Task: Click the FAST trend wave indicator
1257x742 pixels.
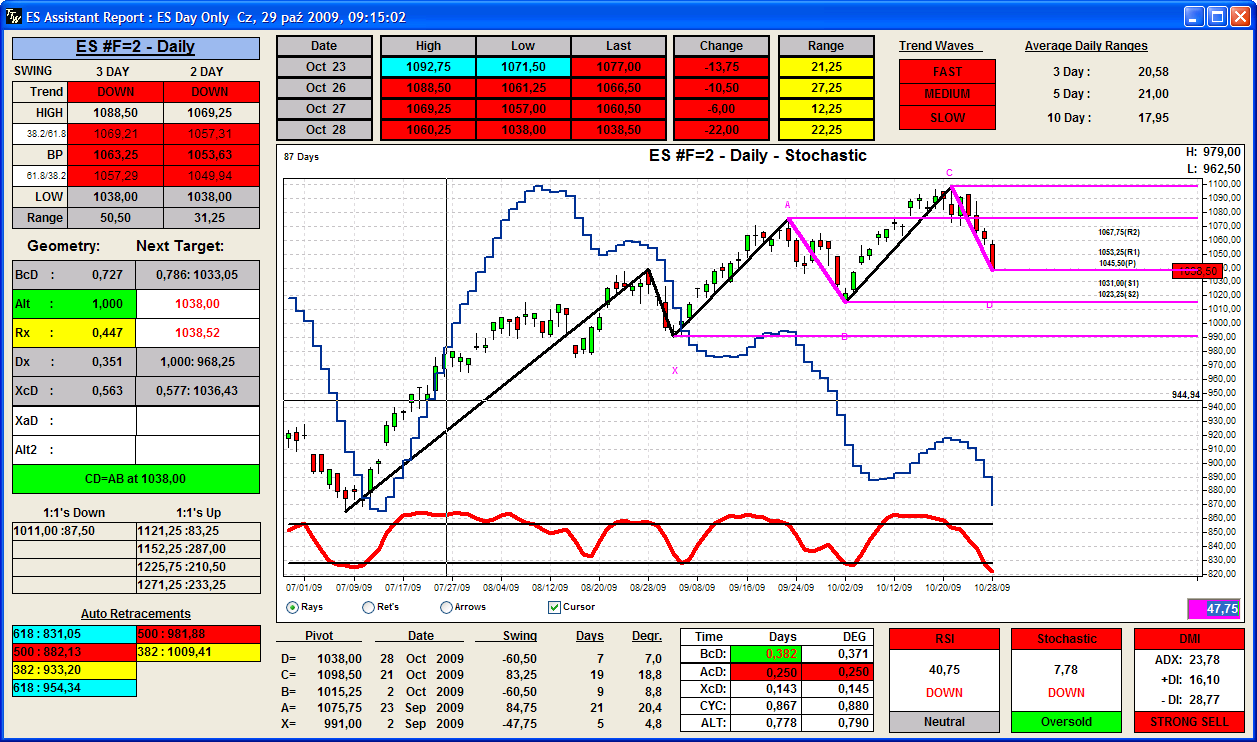Action: pyautogui.click(x=947, y=72)
